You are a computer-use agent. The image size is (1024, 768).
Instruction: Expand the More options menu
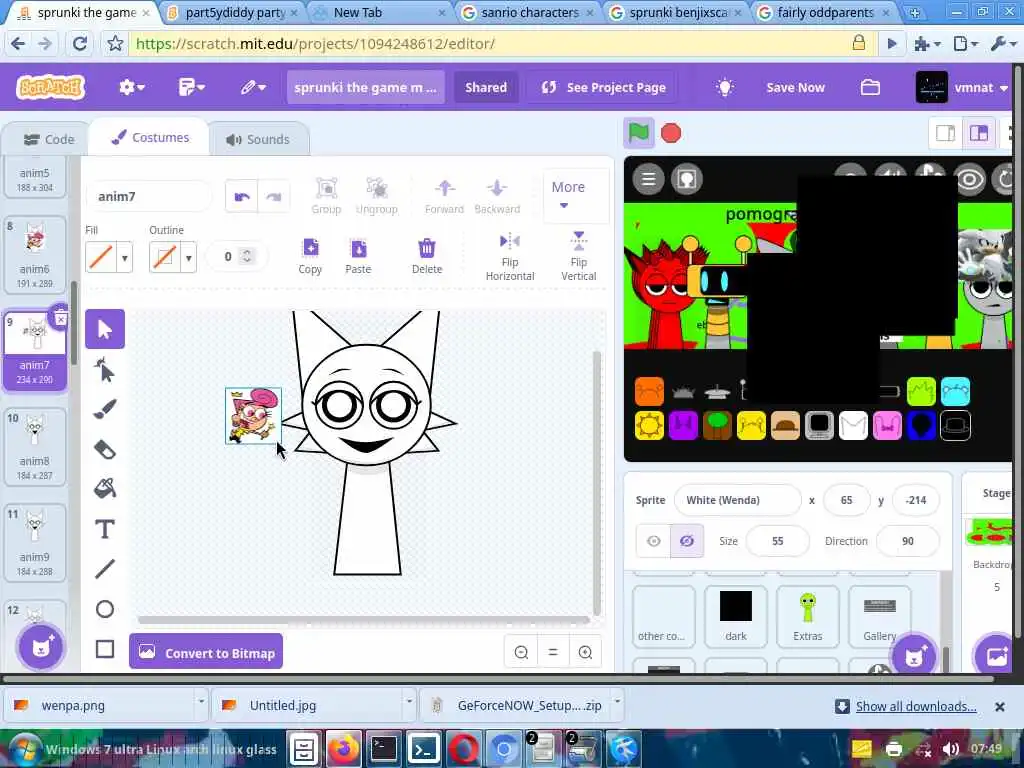[x=568, y=195]
